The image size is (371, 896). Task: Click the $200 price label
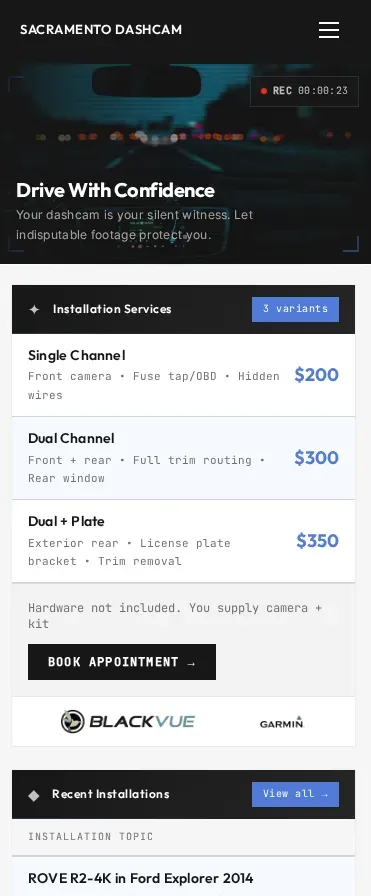point(316,375)
